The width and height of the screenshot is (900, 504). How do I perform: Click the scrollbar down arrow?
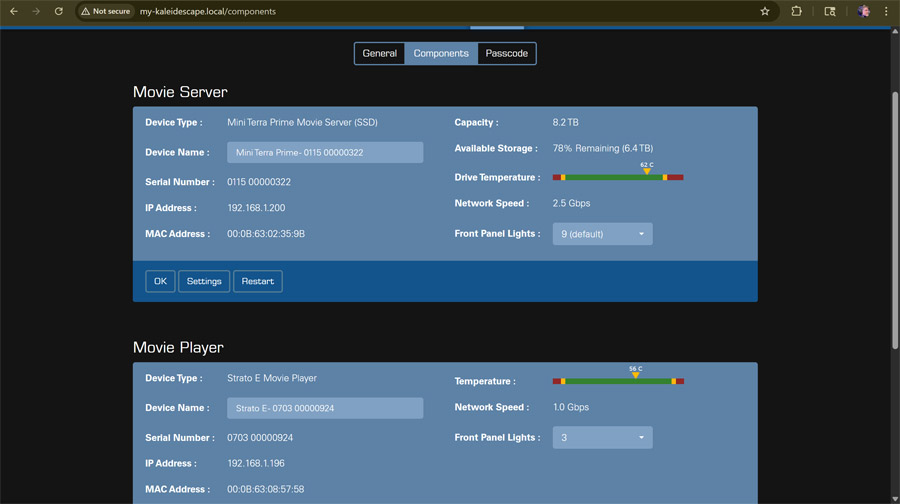(895, 498)
